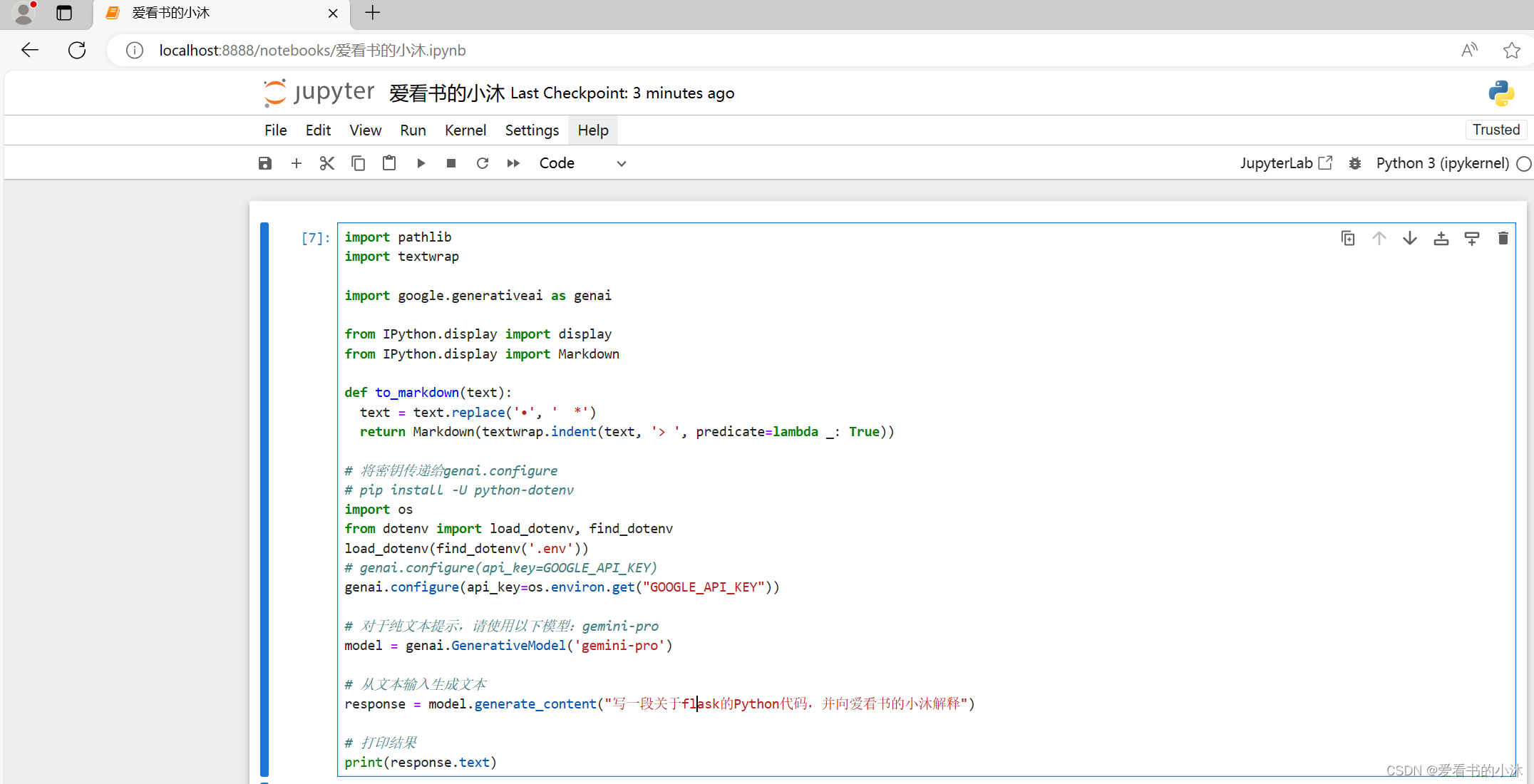Screen dimensions: 1534x784
Task: Collapse the cell via blue left bar
Action: click(264, 499)
